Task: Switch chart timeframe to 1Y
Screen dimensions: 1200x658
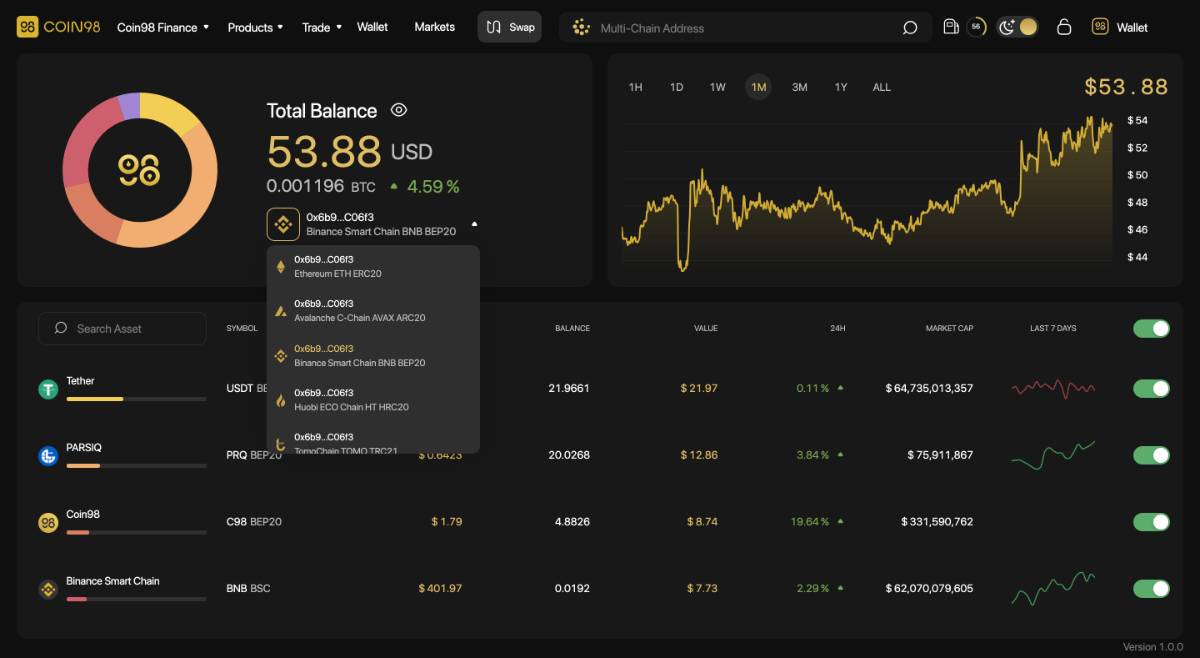Action: coord(840,87)
